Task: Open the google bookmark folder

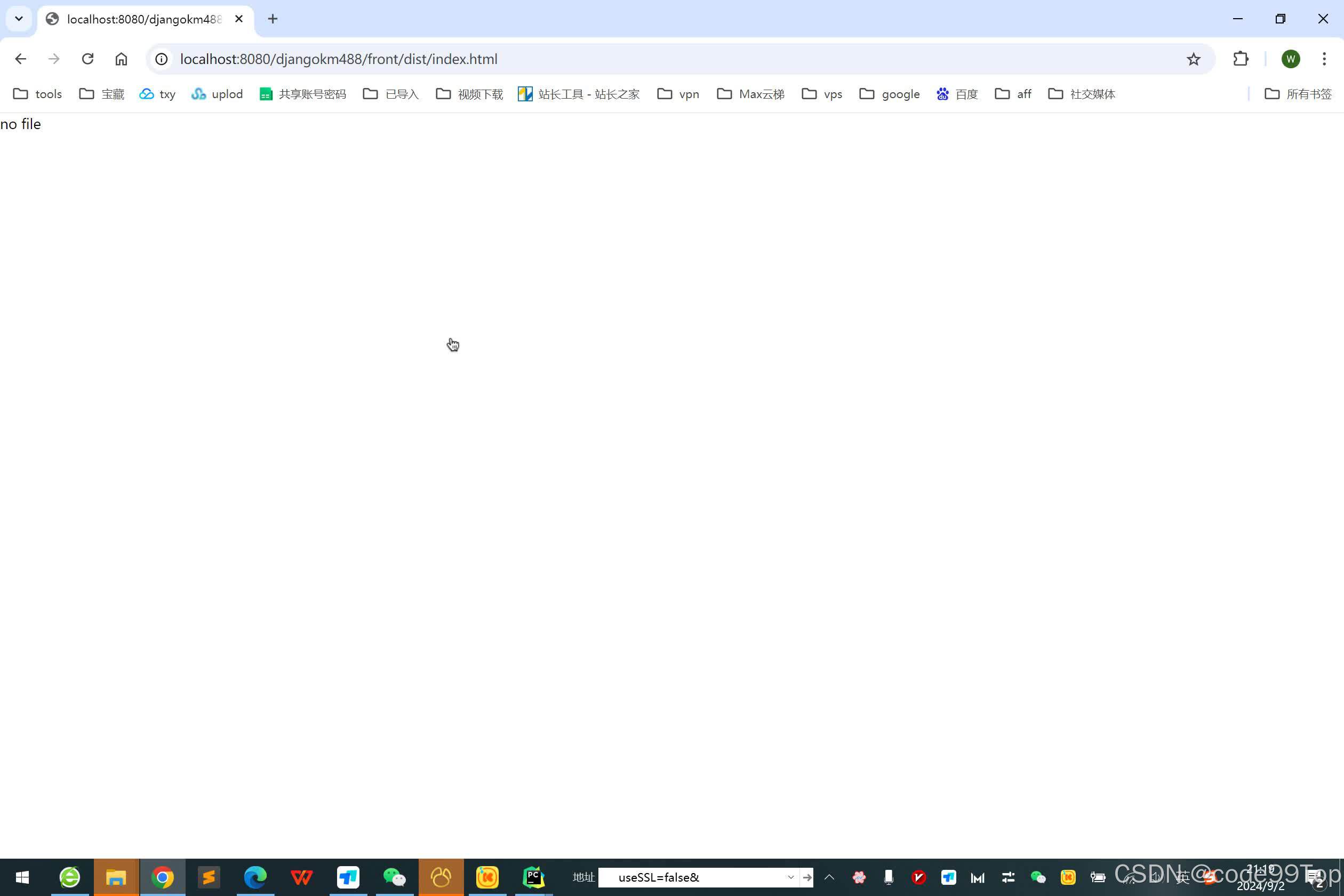Action: (889, 94)
